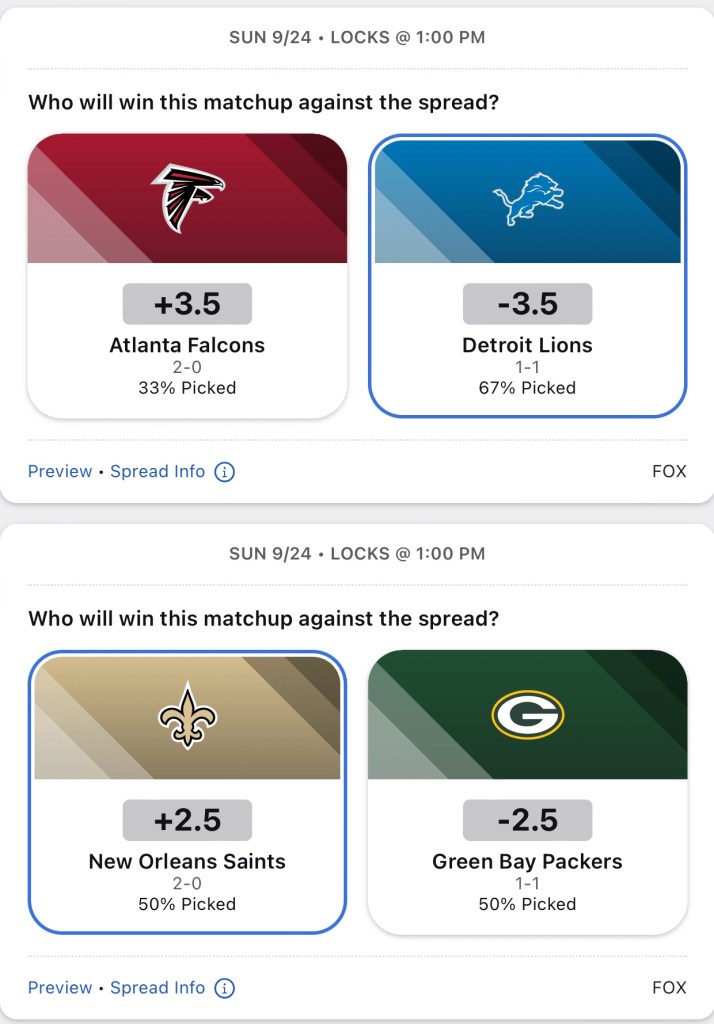Click the Atlanta Falcons logo
The height and width of the screenshot is (1024, 714).
coord(188,198)
